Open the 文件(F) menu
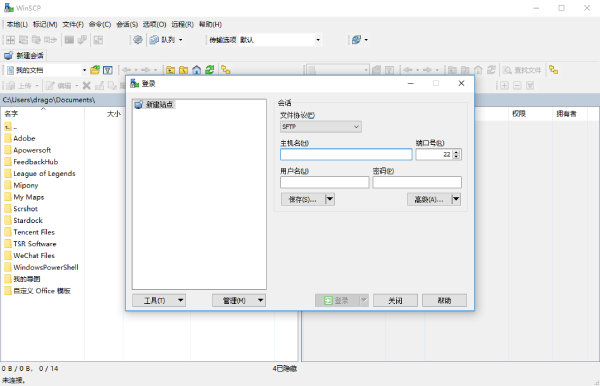The height and width of the screenshot is (386, 600). click(x=73, y=24)
